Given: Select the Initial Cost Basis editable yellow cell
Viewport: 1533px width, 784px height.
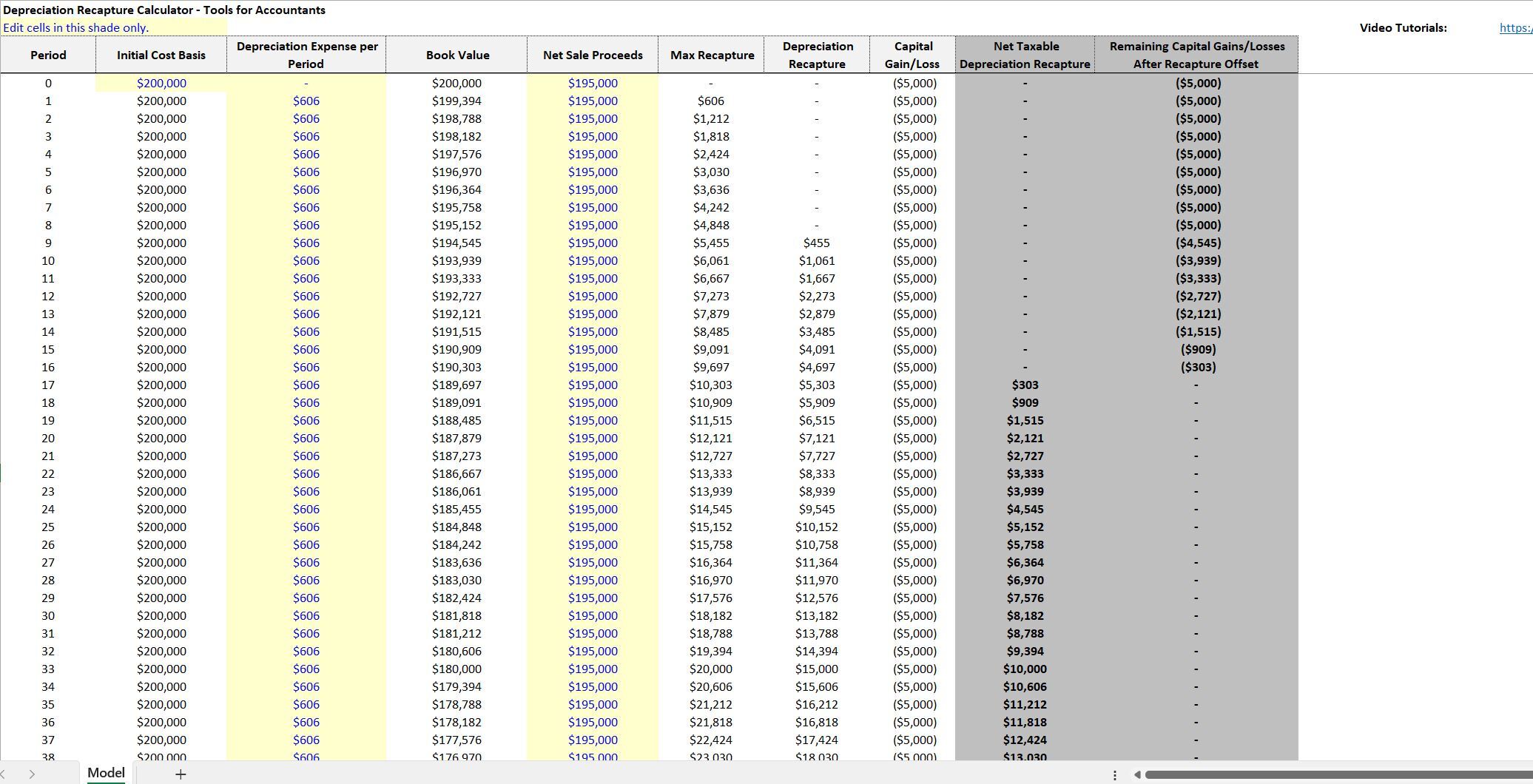Looking at the screenshot, I should (161, 83).
